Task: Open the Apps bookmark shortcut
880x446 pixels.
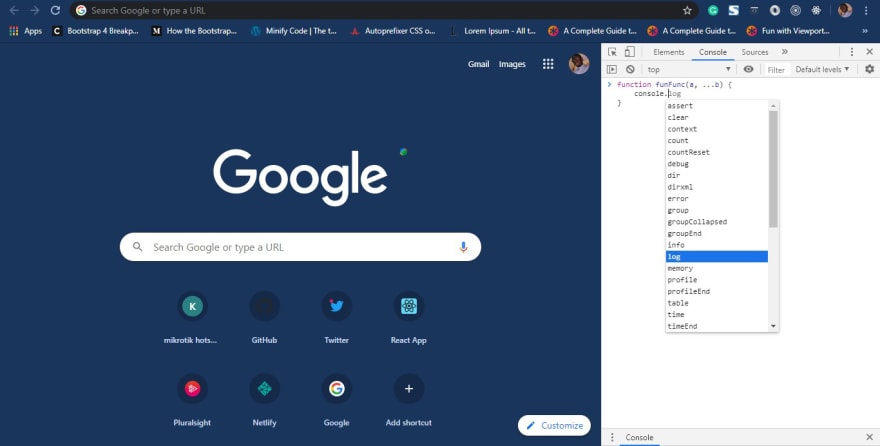Action: pos(26,31)
